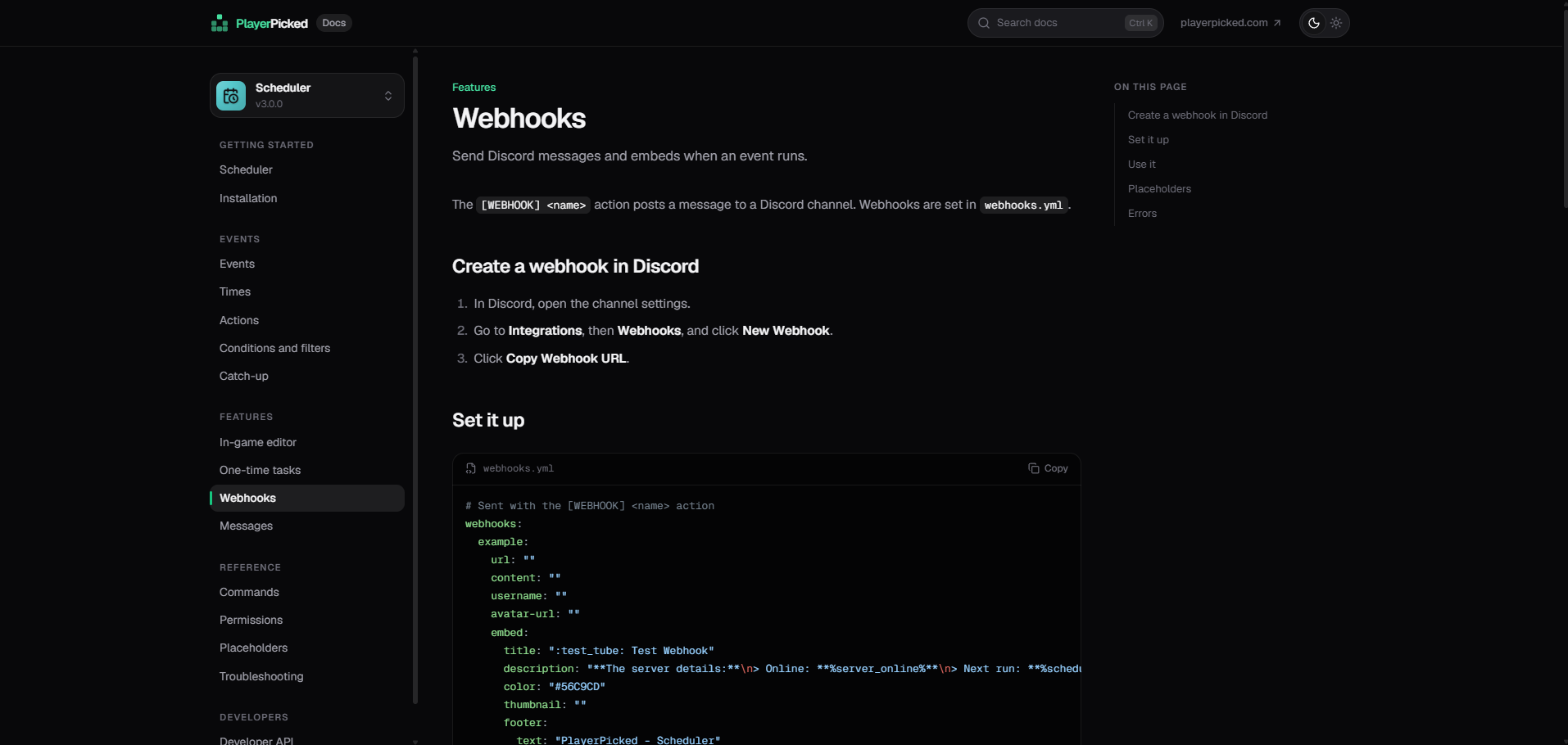Switch to dark mode moon icon
Viewport: 1568px width, 745px height.
[x=1314, y=23]
